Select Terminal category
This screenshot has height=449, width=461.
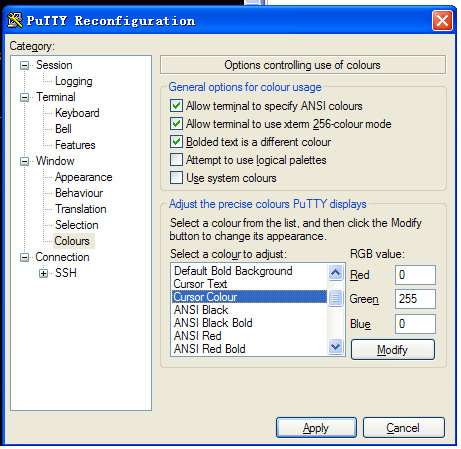pos(56,97)
